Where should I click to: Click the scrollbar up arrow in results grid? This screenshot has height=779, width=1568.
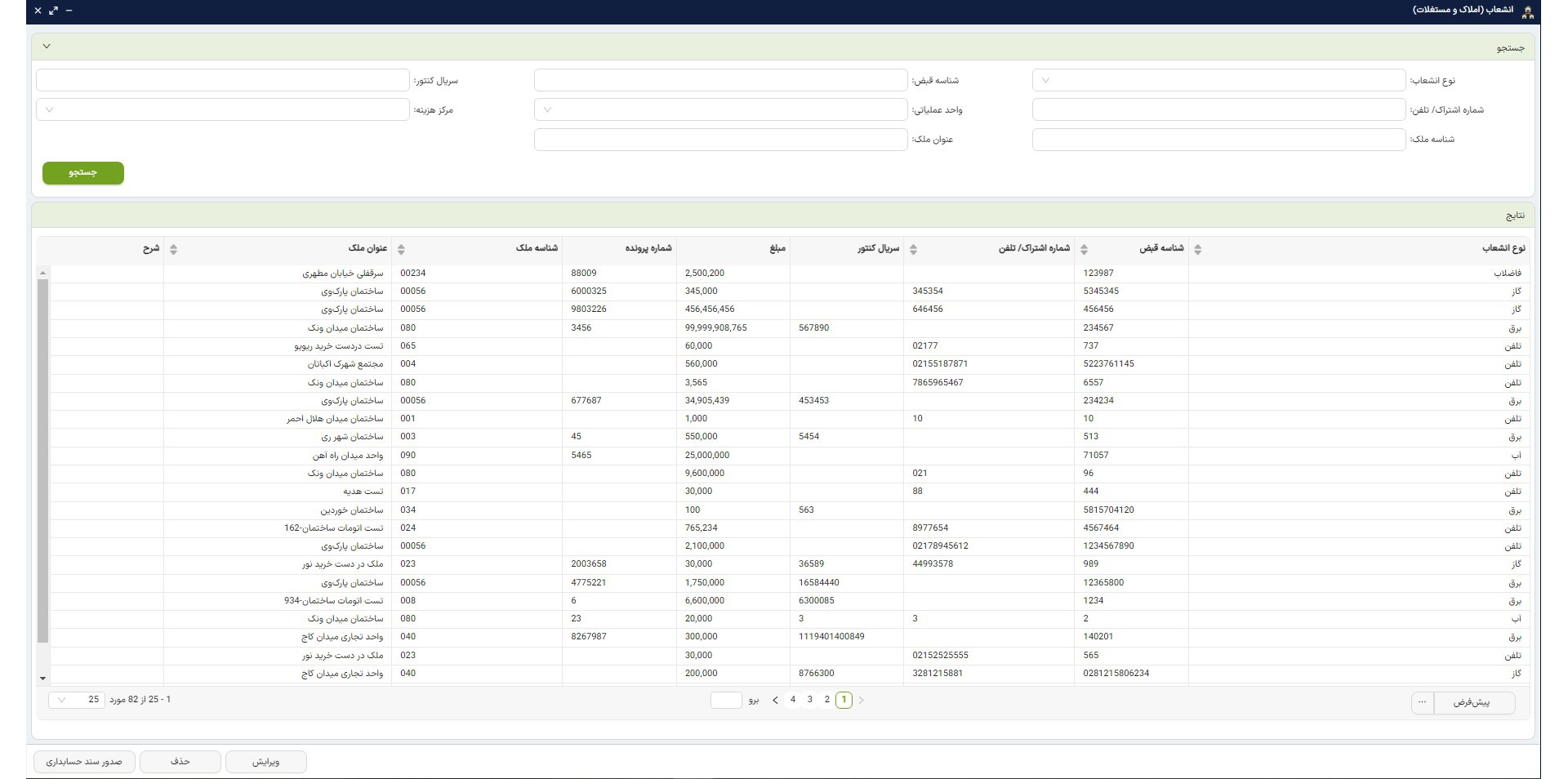43,274
